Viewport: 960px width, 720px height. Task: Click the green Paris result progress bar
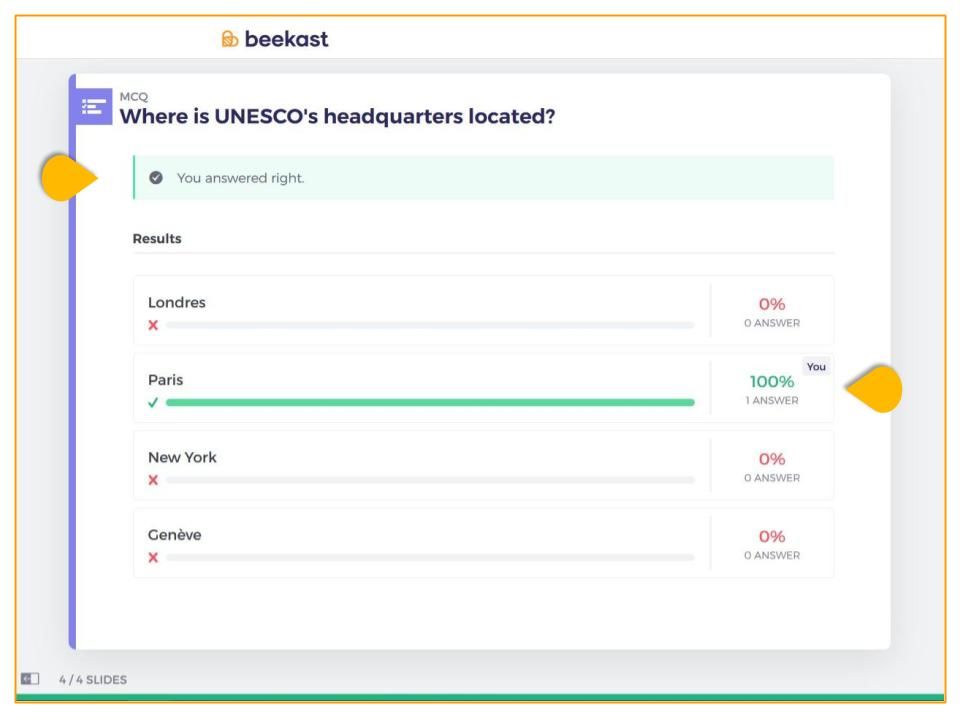pyautogui.click(x=430, y=402)
